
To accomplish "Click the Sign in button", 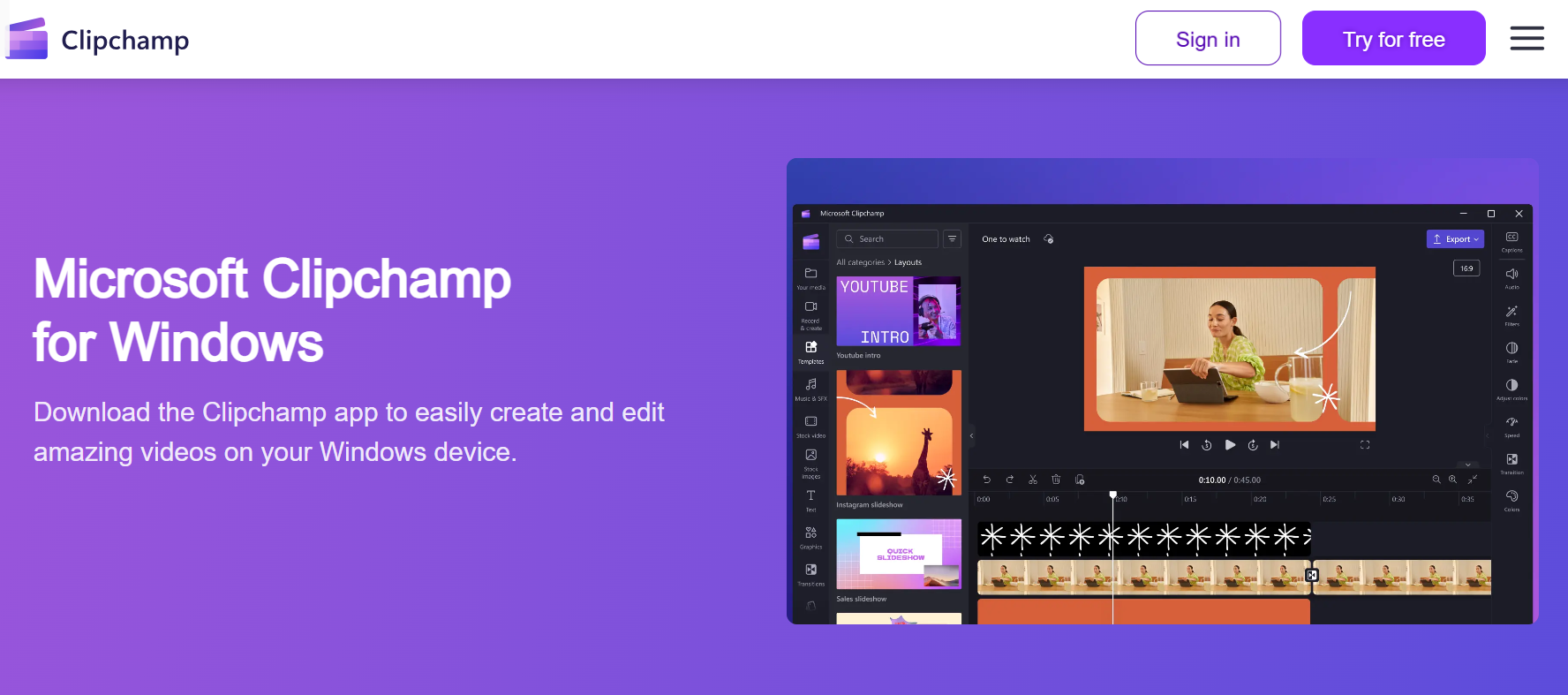I will tap(1207, 39).
